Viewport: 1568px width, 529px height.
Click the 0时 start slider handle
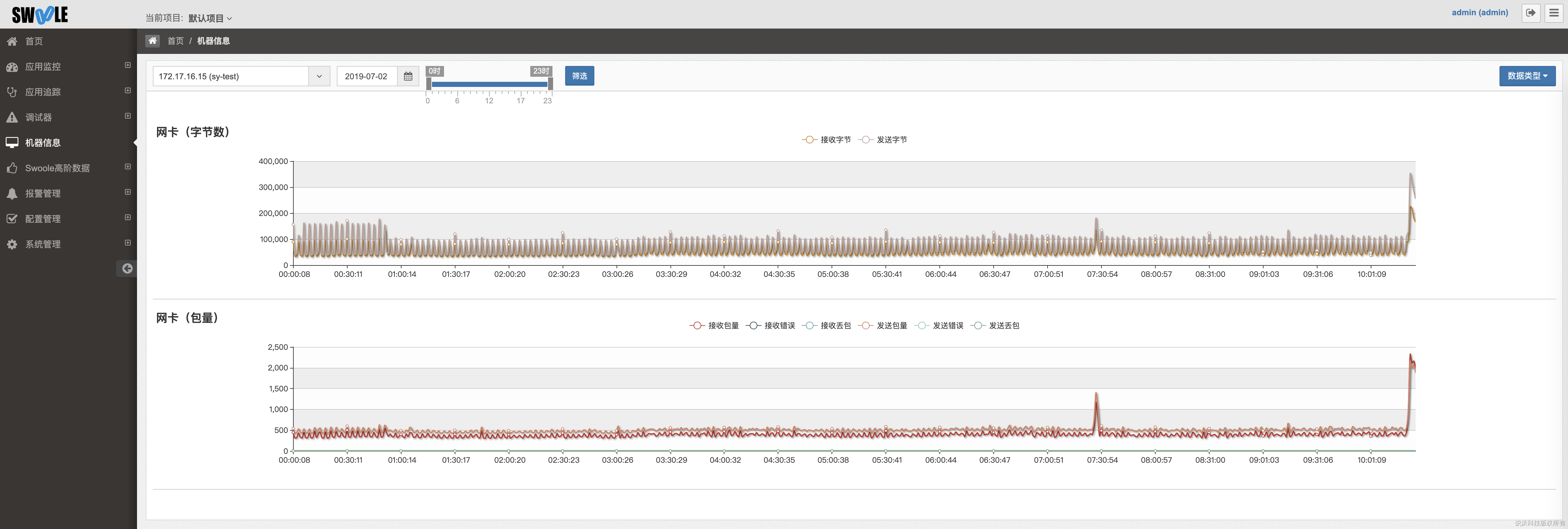pos(428,84)
